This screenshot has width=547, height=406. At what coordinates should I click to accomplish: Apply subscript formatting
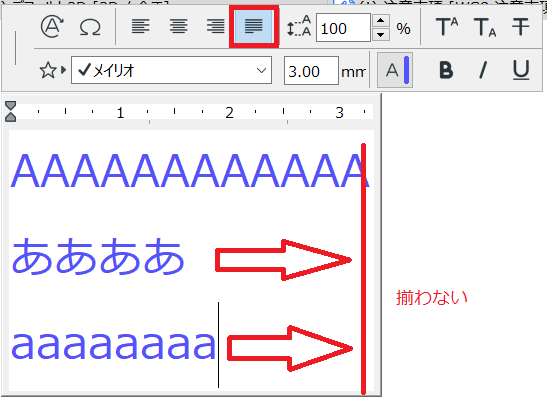click(485, 27)
